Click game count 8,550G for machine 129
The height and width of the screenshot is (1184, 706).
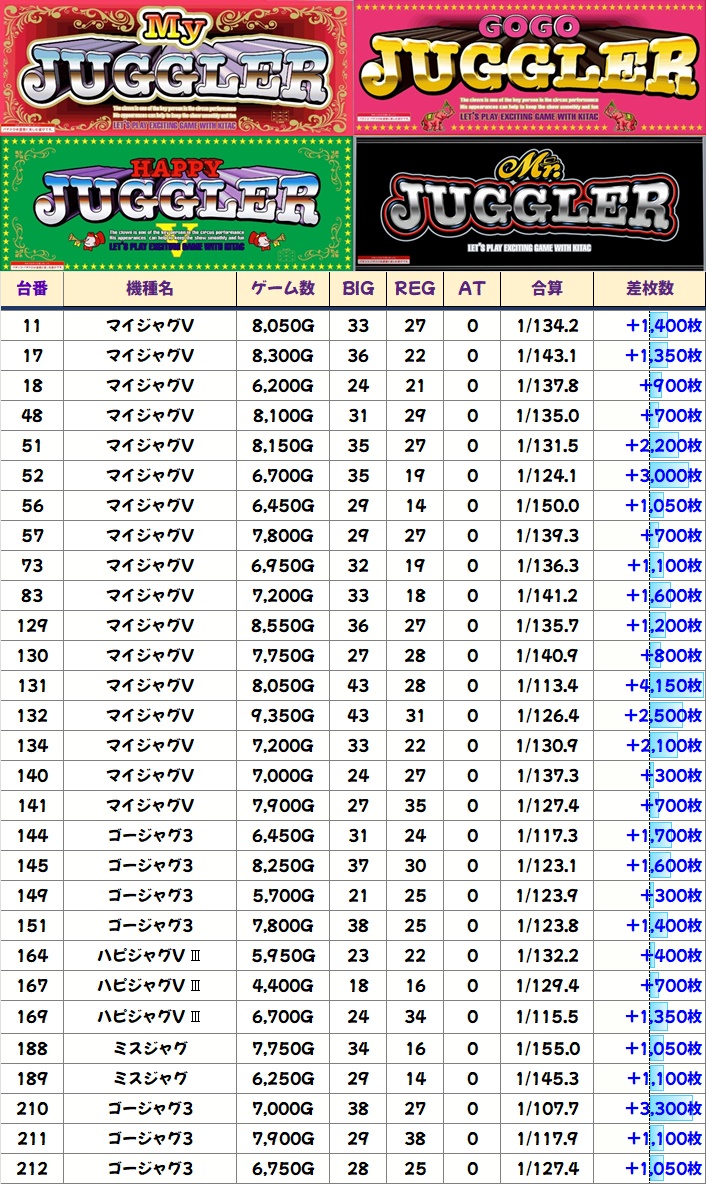pyautogui.click(x=283, y=626)
